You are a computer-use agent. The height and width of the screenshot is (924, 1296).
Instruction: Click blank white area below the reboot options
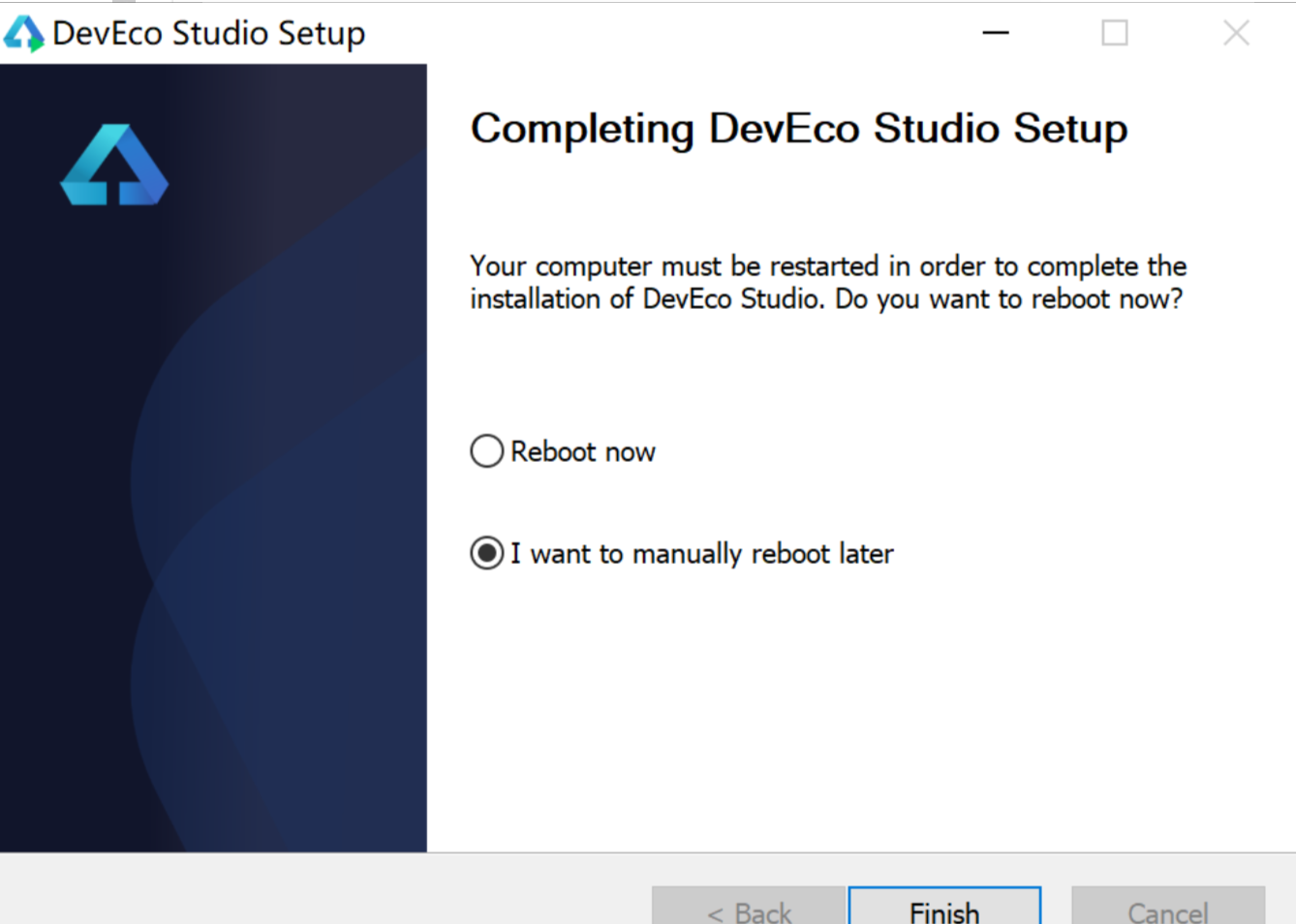pos(852,717)
